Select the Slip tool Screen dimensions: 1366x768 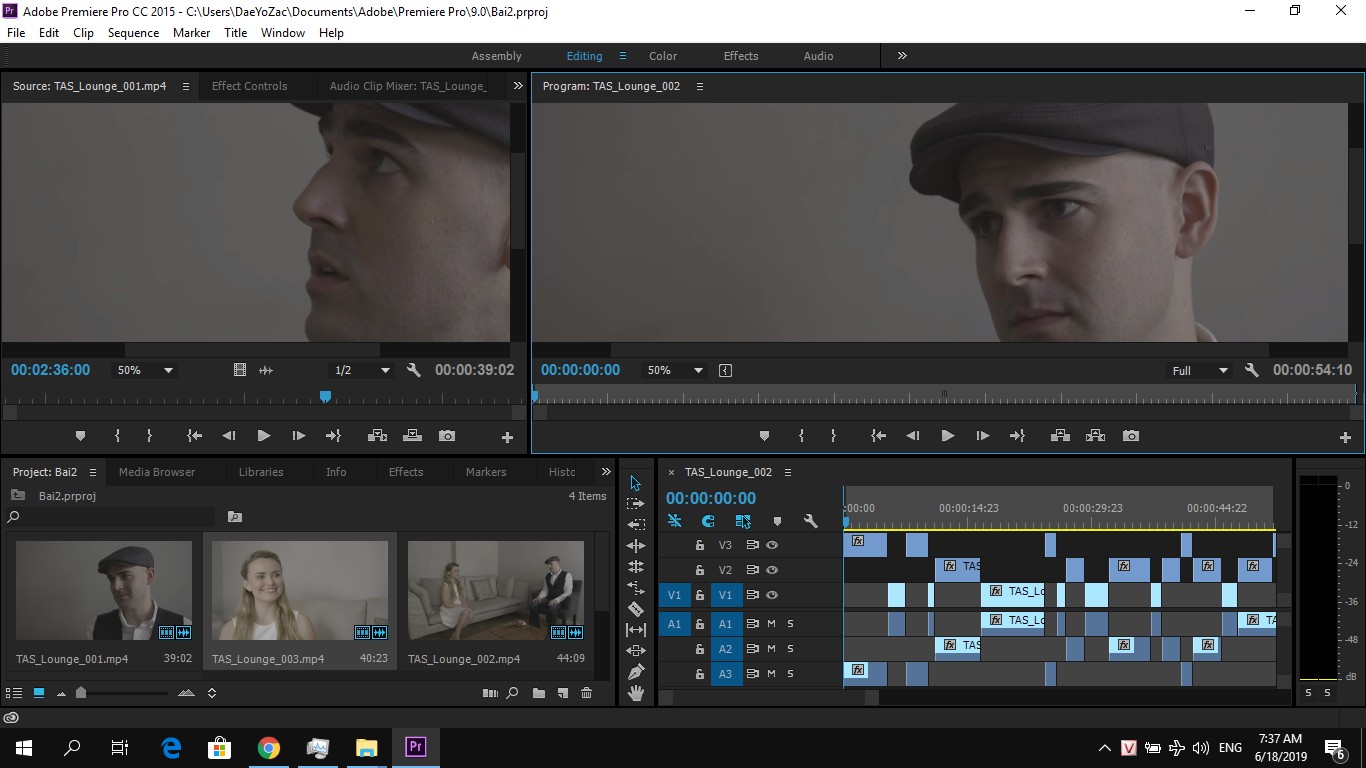pos(636,630)
